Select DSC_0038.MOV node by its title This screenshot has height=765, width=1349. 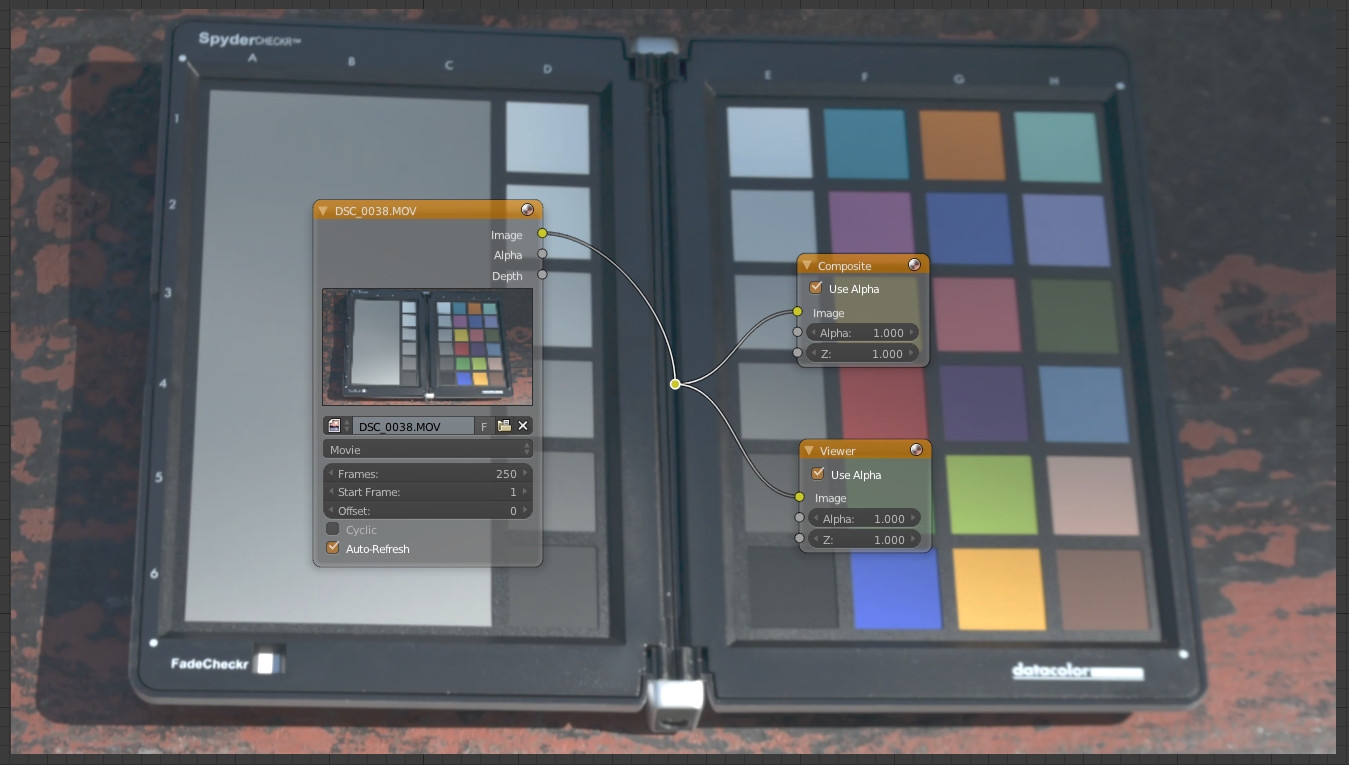[375, 211]
